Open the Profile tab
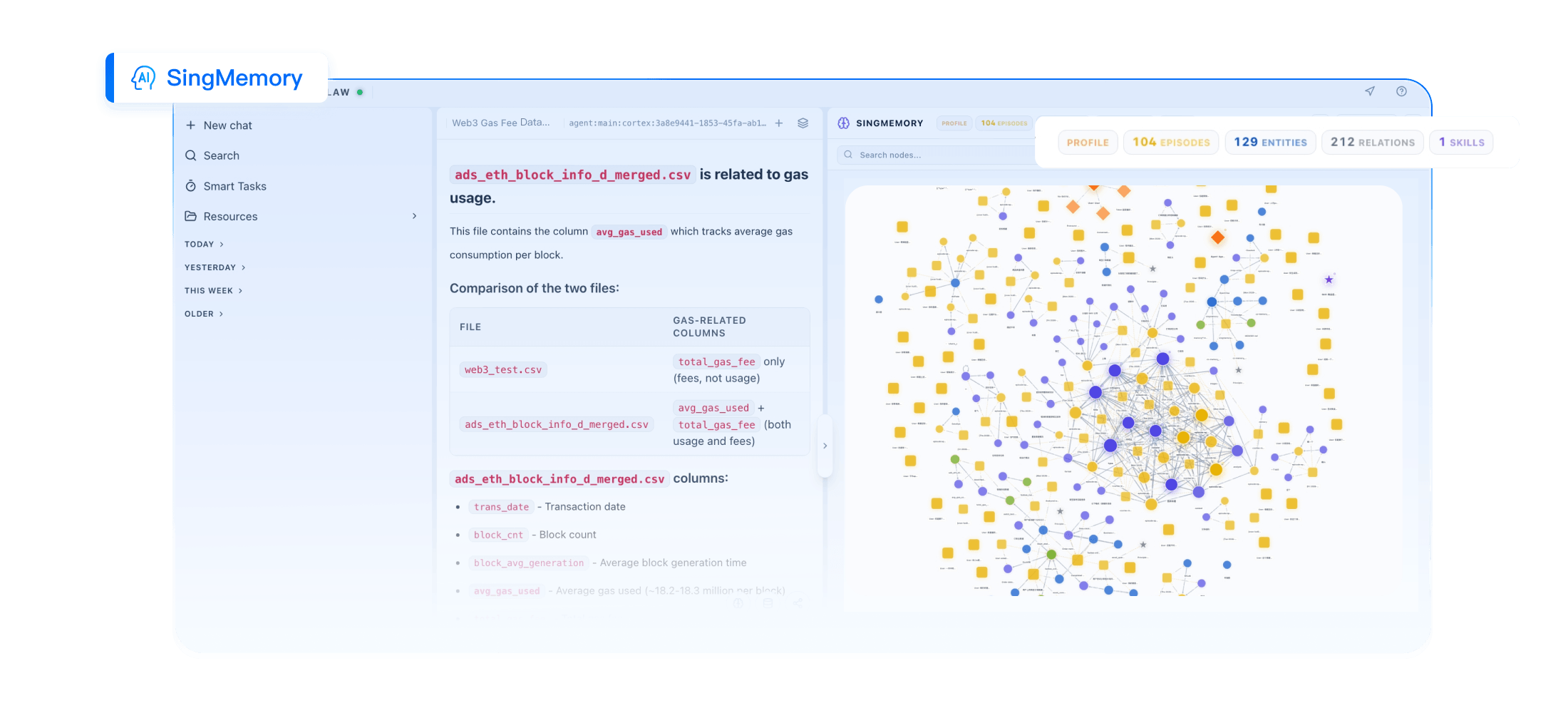1568x713 pixels. [1088, 143]
